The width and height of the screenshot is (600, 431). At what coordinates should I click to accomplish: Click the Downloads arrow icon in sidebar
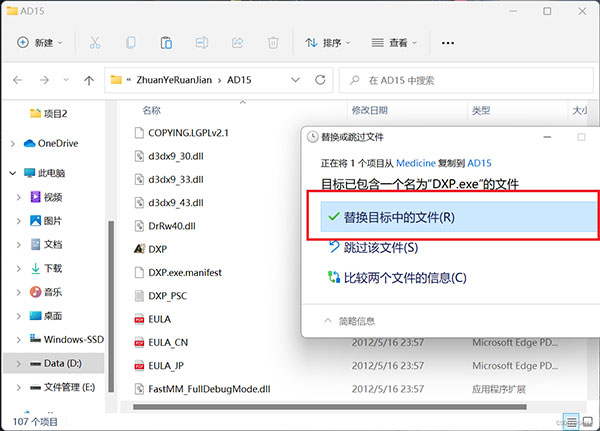[35, 268]
